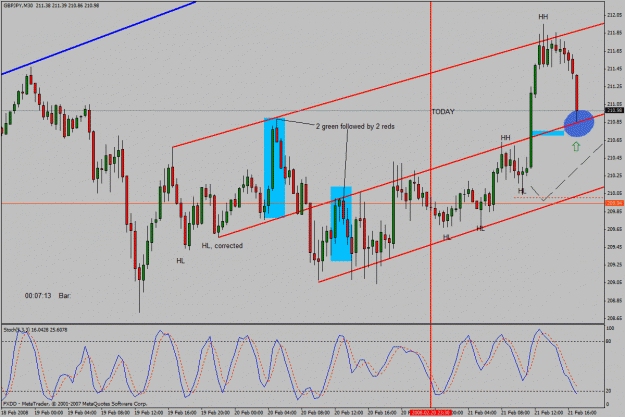Click the '21 Feb 16:00' time axis label
The height and width of the screenshot is (417, 625).
click(582, 412)
